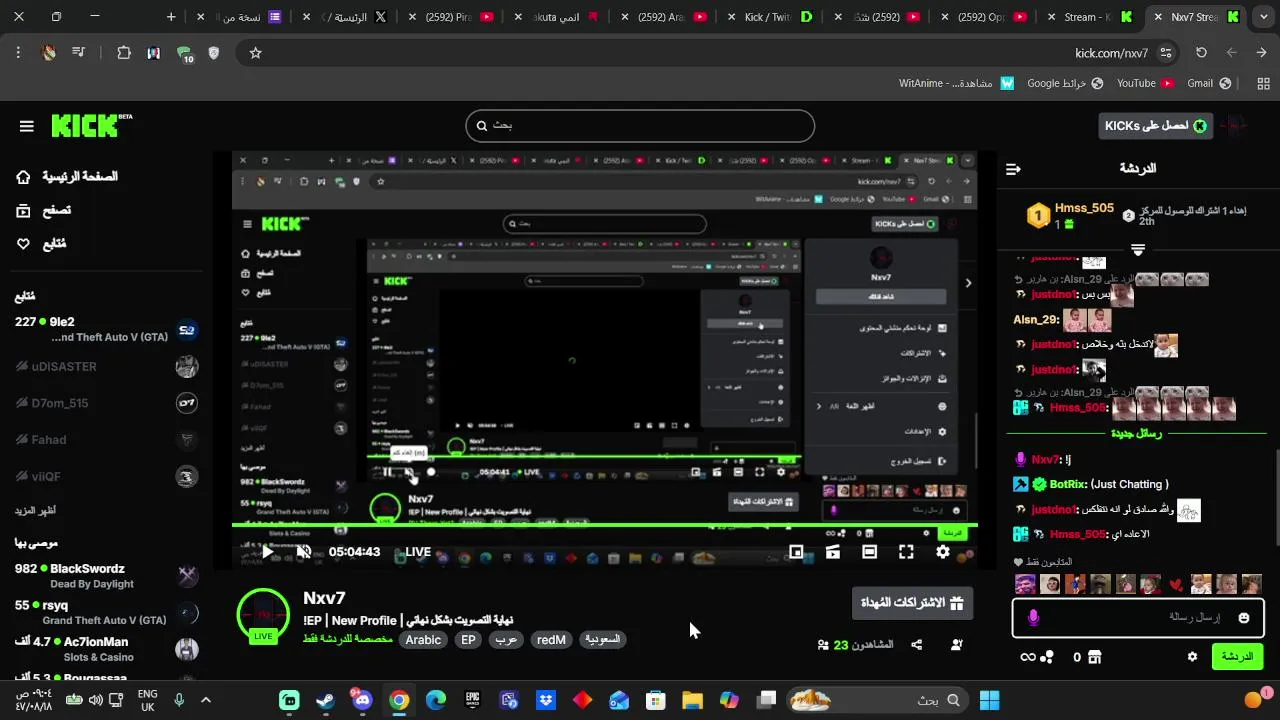This screenshot has width=1280, height=720.
Task: Open Hmss_505 top gifter entry
Action: [x=1071, y=215]
